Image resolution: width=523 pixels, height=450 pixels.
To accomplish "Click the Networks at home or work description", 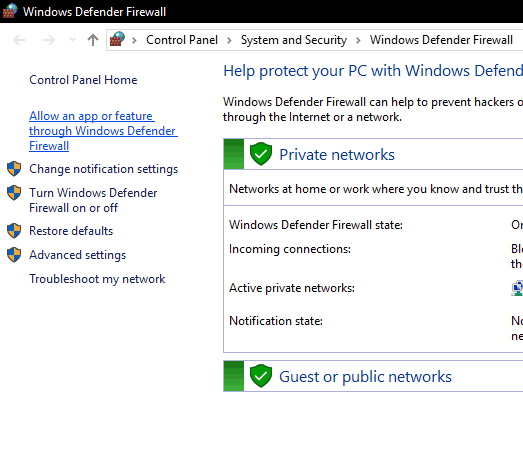I will tap(376, 189).
